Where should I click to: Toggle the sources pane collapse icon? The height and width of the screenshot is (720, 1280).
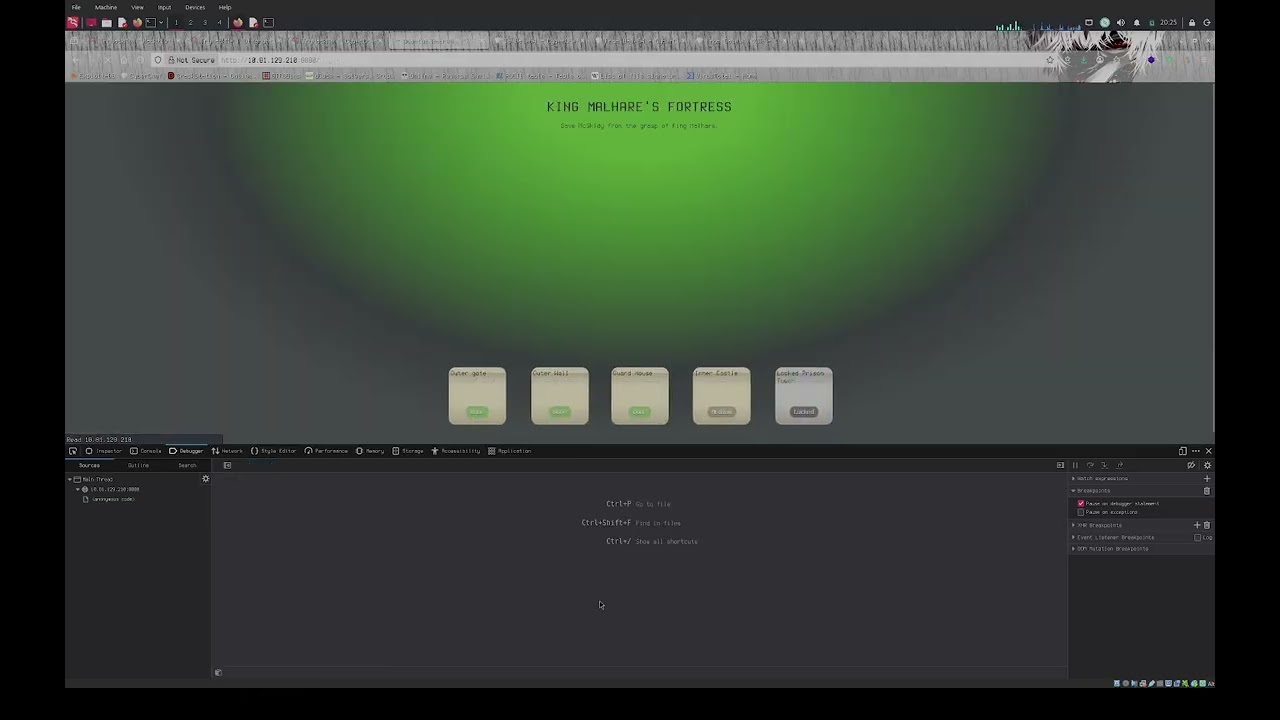(227, 465)
